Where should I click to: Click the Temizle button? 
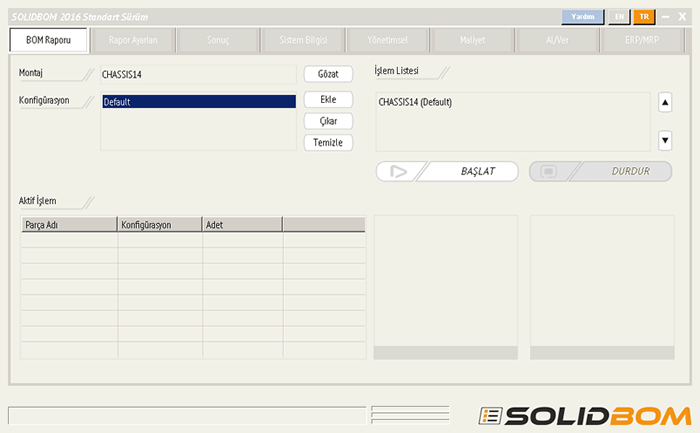(328, 142)
